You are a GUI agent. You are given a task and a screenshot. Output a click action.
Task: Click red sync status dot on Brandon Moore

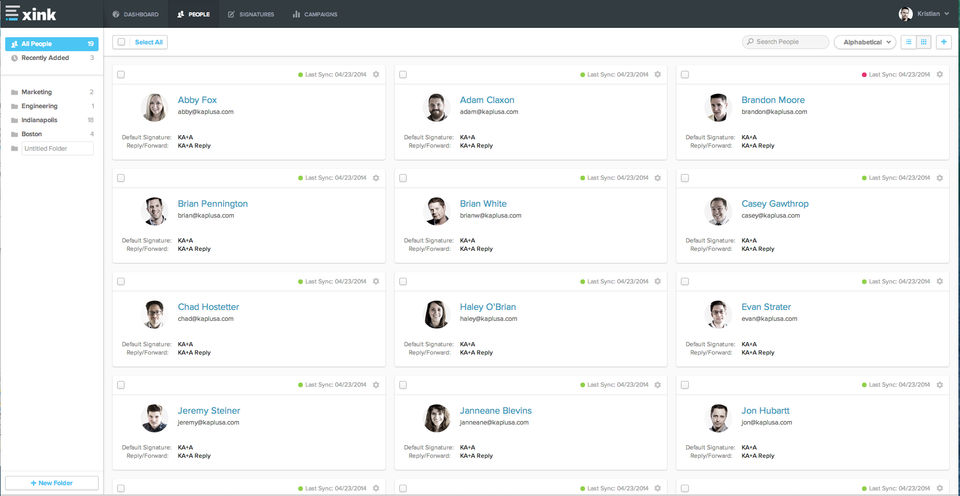(864, 75)
